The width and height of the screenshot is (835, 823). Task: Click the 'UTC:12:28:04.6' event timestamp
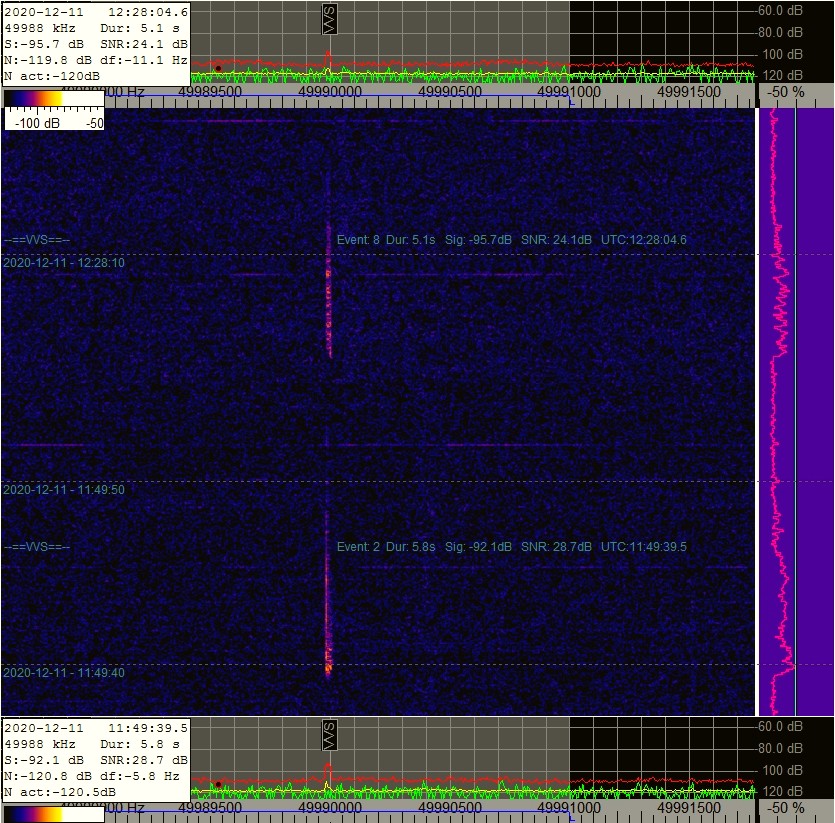pyautogui.click(x=644, y=240)
